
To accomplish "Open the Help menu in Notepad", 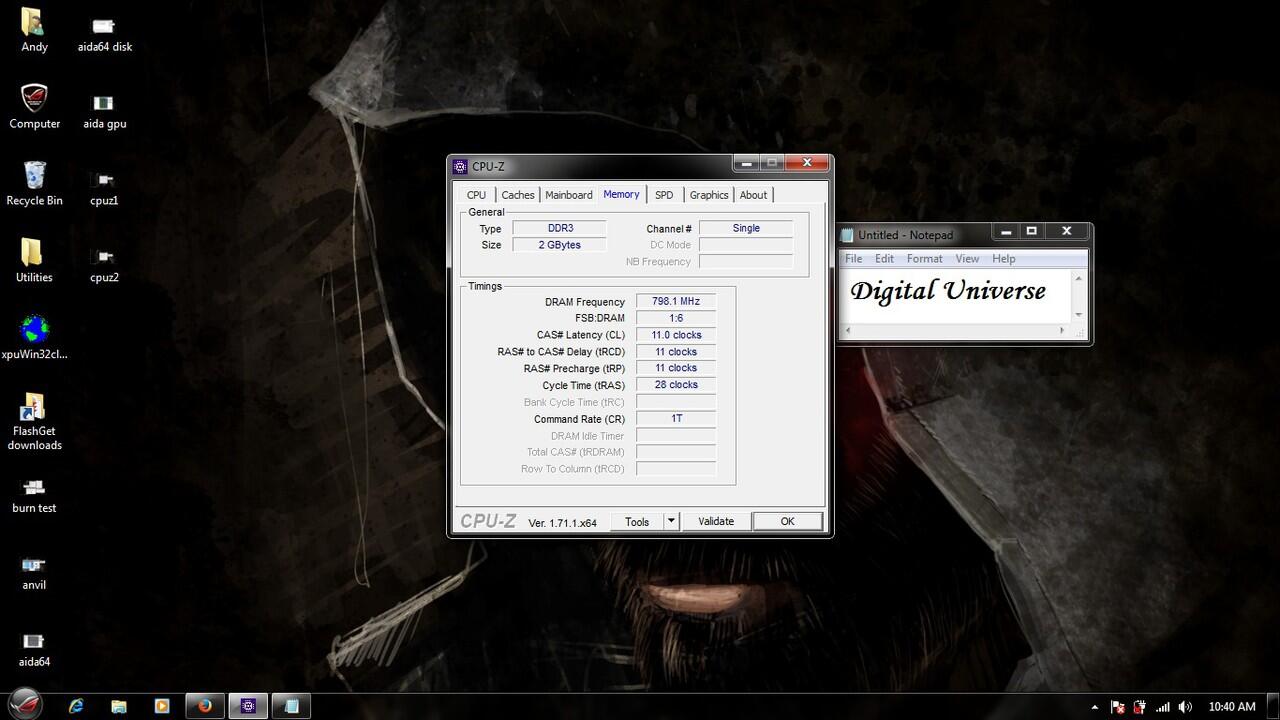I will (x=1004, y=258).
